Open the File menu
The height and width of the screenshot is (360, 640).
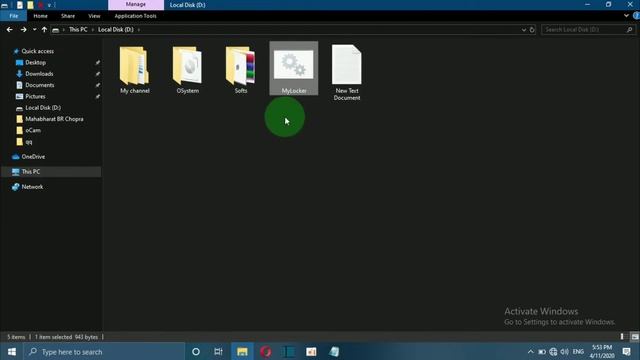[13, 16]
